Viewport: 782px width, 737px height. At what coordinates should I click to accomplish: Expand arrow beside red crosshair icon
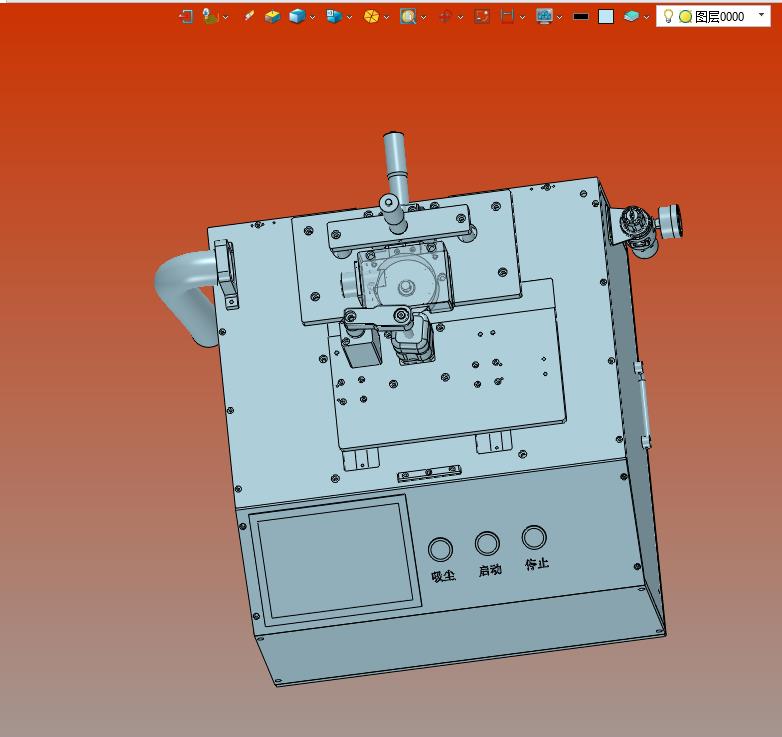460,17
